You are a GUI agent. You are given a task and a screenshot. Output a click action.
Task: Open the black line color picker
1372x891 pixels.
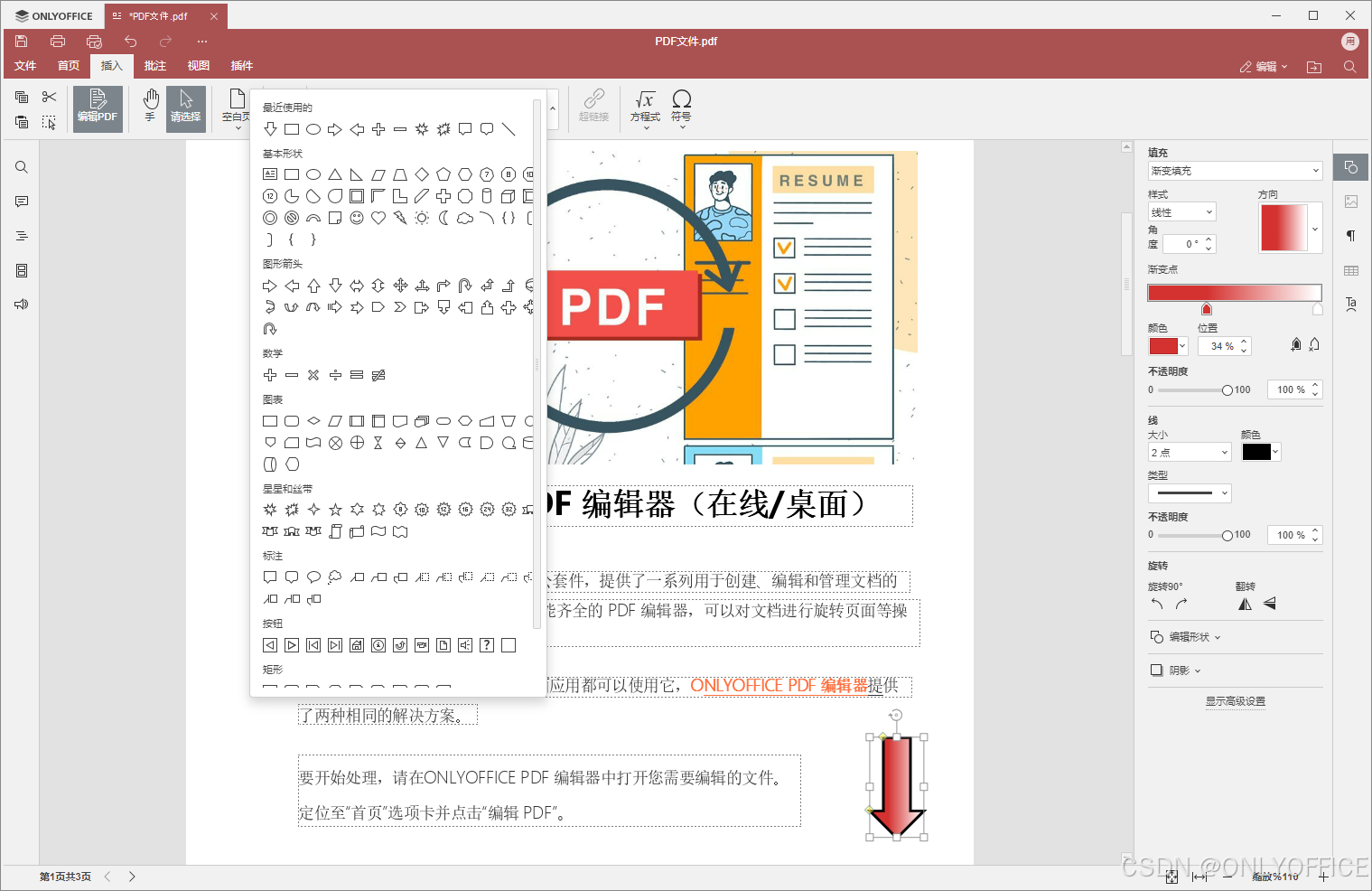click(x=1262, y=453)
